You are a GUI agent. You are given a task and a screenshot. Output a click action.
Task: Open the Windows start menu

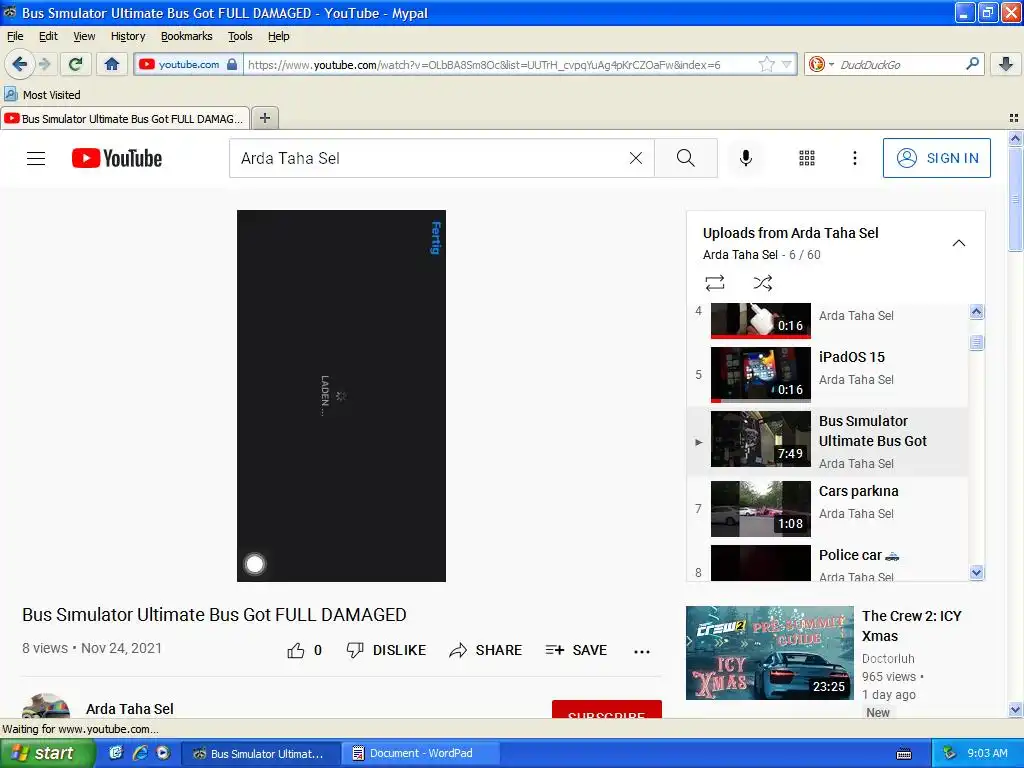point(46,753)
